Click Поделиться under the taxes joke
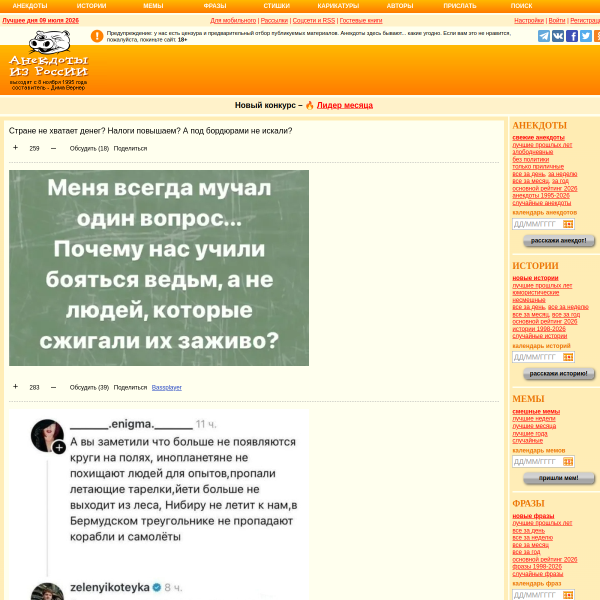This screenshot has width=600, height=600. 130,148
